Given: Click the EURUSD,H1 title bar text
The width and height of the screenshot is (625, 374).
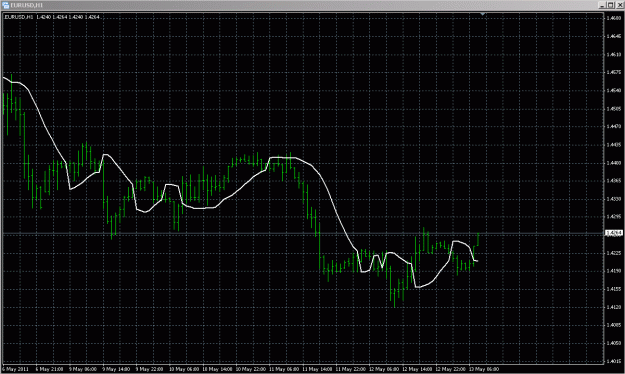Looking at the screenshot, I should [x=27, y=5].
